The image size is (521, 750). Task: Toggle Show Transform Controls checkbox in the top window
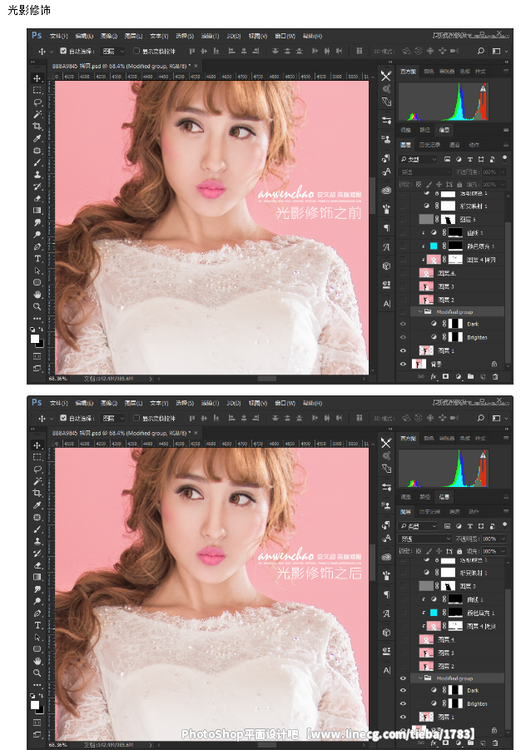pyautogui.click(x=136, y=51)
